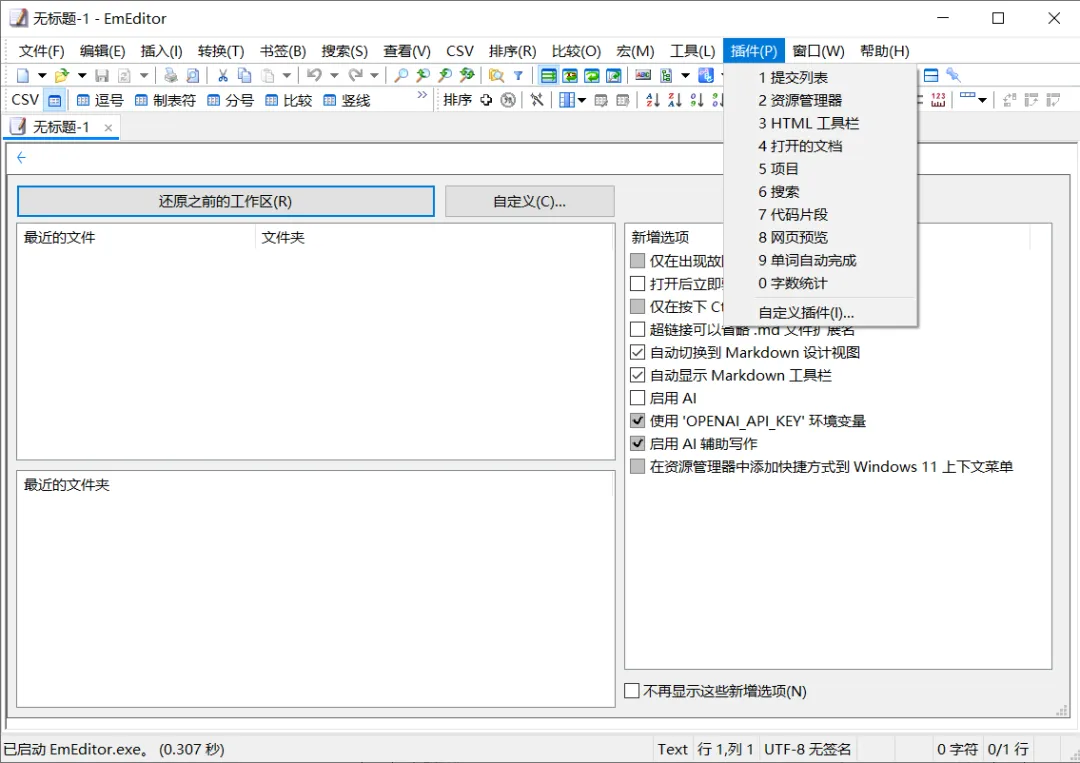1080x763 pixels.
Task: Close the 无标题-1 tab with X
Action: click(x=108, y=127)
